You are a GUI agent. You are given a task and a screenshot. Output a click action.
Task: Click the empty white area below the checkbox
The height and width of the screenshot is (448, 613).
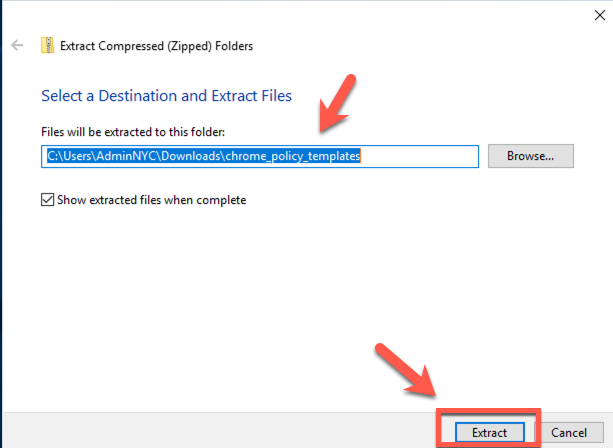tap(250, 300)
